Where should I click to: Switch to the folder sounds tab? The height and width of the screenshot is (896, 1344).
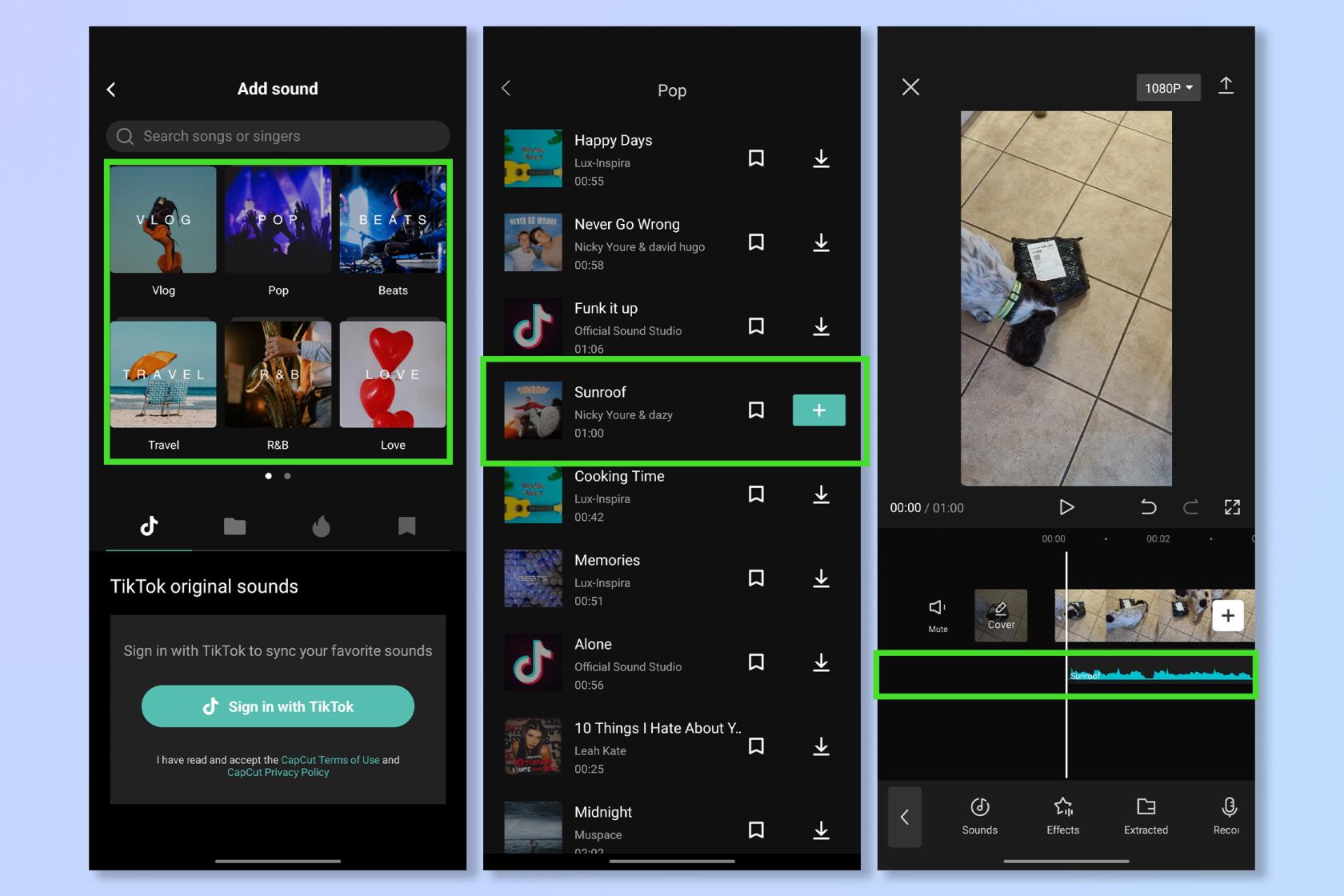click(234, 526)
